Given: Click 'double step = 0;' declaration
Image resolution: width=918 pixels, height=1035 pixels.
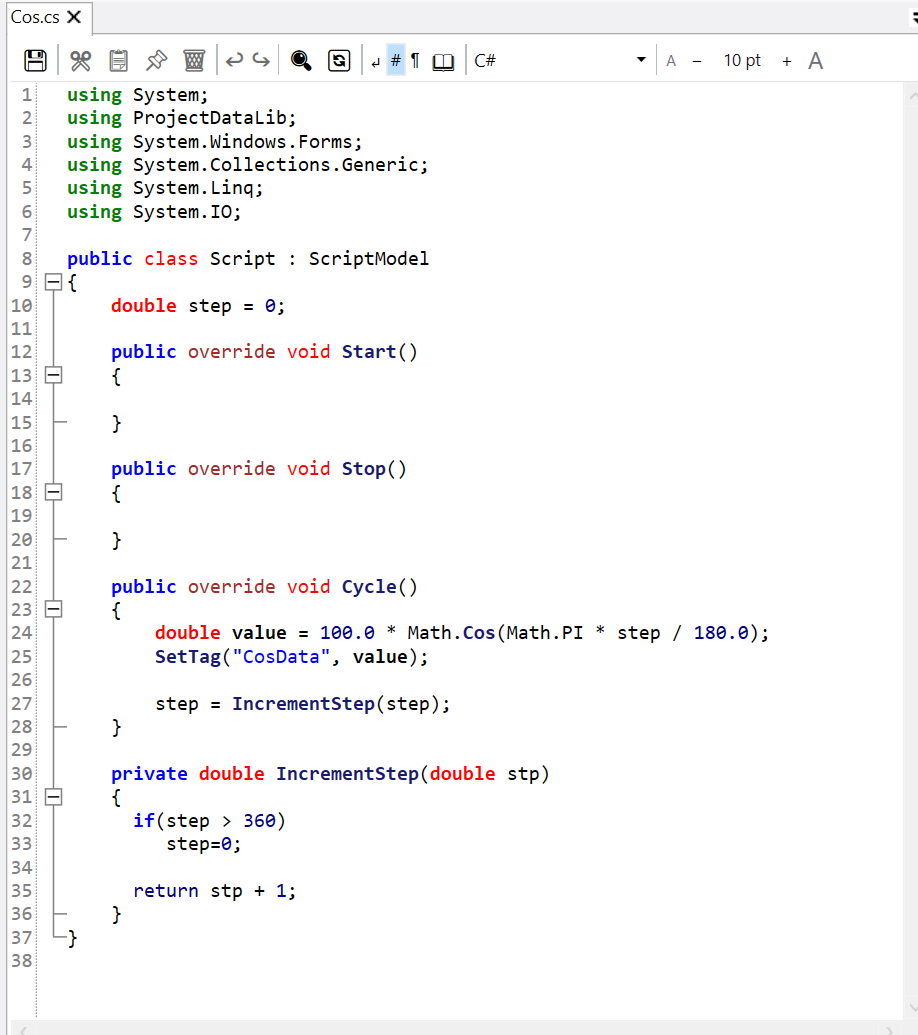Looking at the screenshot, I should coord(198,306).
